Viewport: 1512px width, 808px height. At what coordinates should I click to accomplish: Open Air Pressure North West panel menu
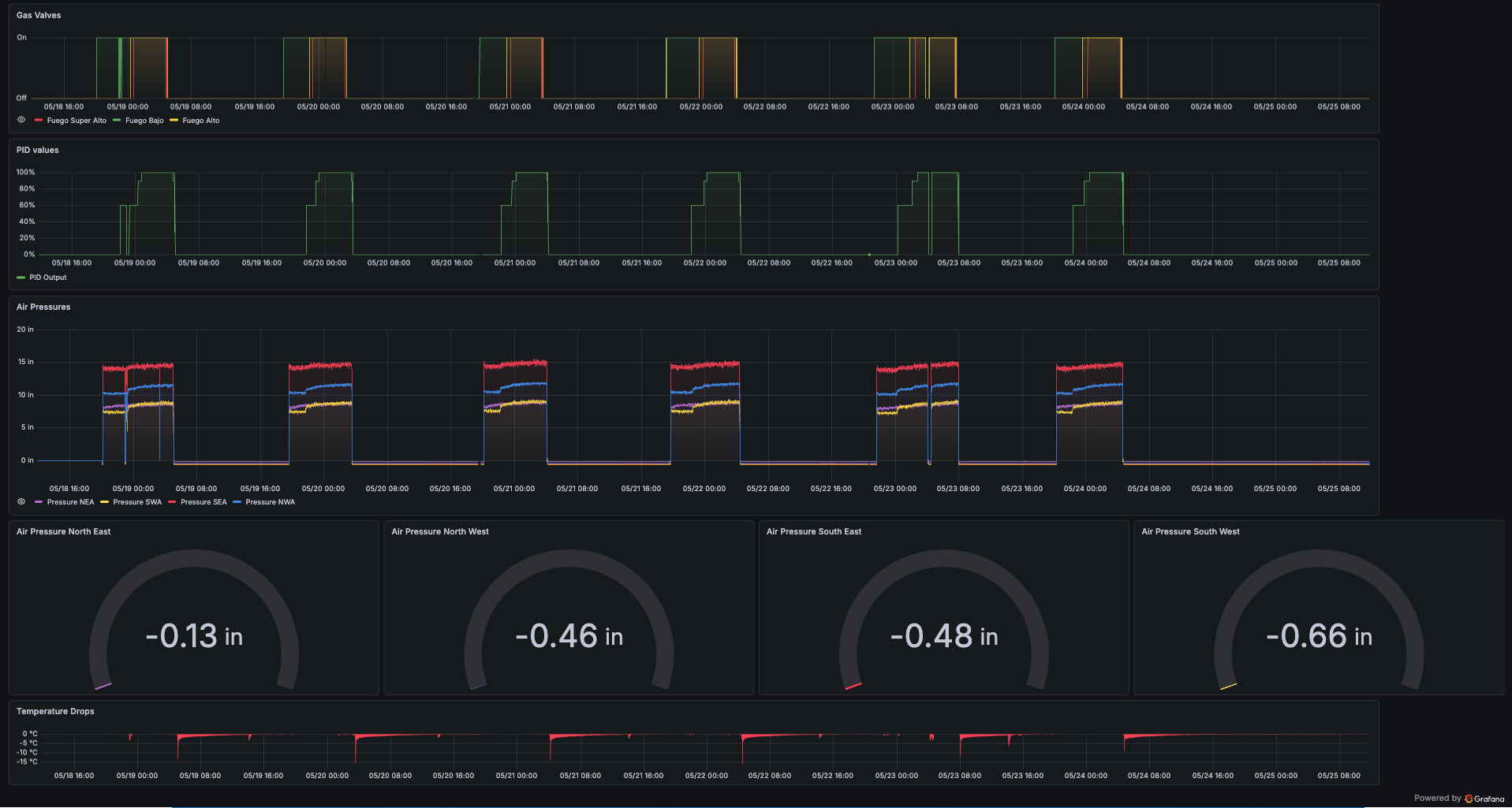pyautogui.click(x=440, y=531)
